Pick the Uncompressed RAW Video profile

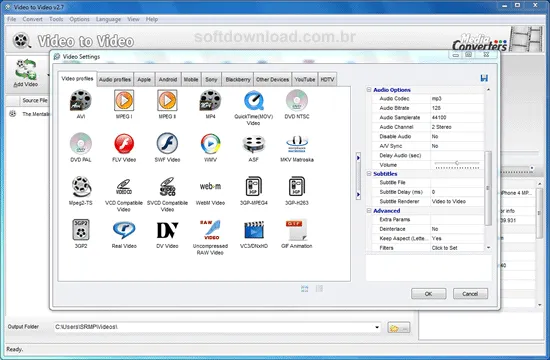coord(210,230)
